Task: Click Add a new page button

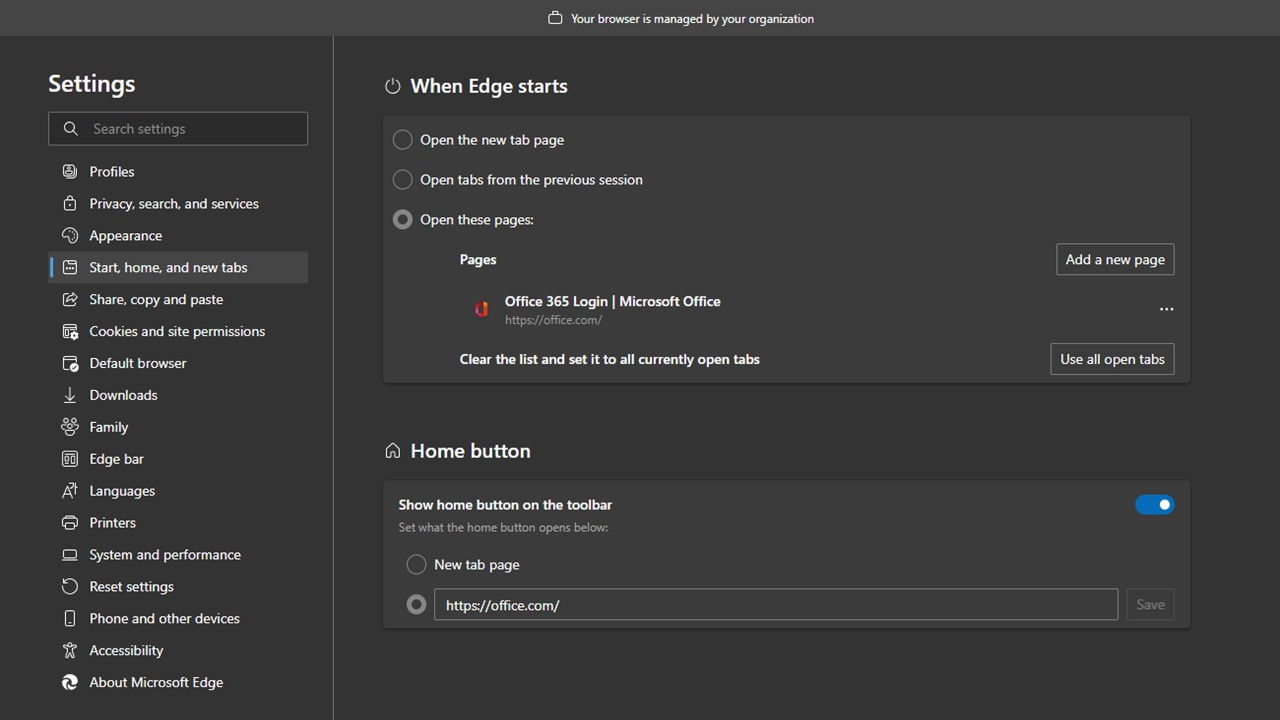Action: point(1115,259)
